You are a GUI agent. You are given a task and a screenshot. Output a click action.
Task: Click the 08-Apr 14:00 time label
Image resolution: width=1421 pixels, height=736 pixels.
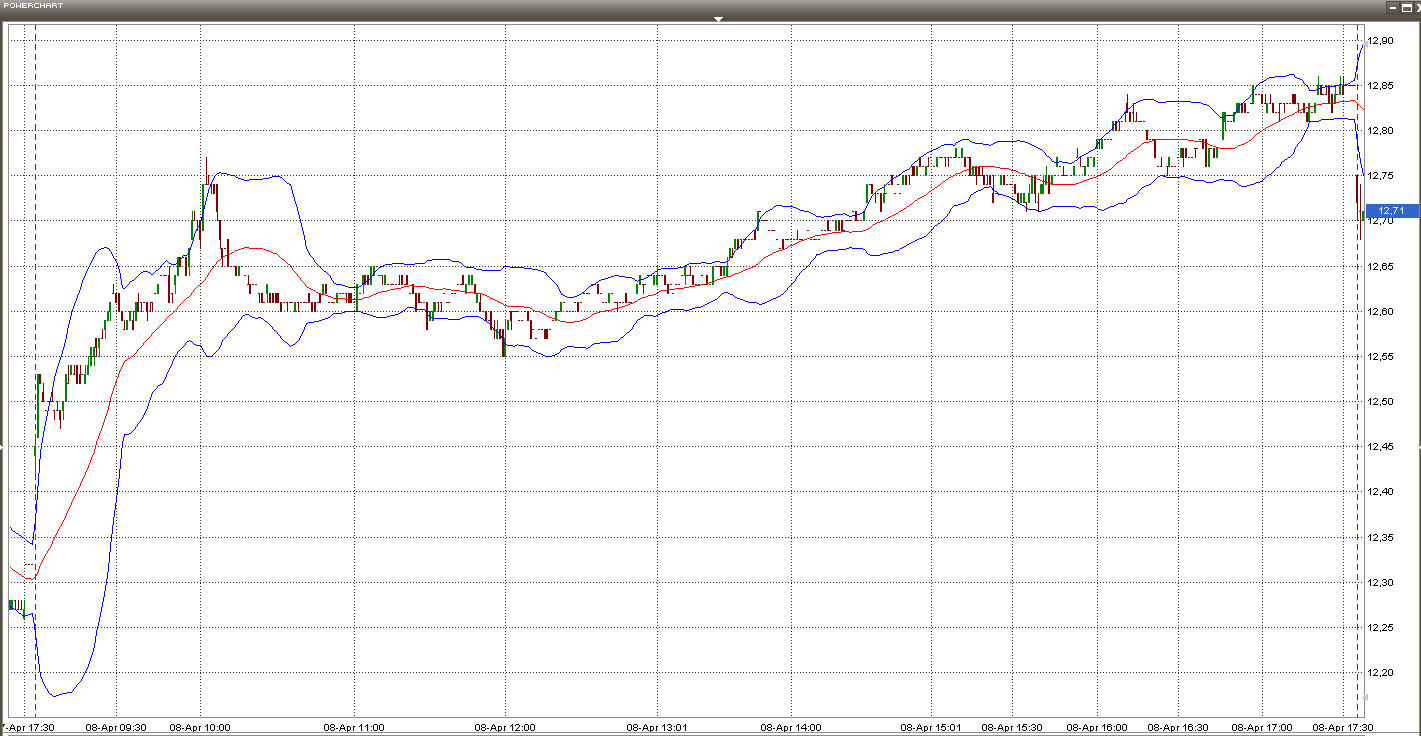point(791,728)
